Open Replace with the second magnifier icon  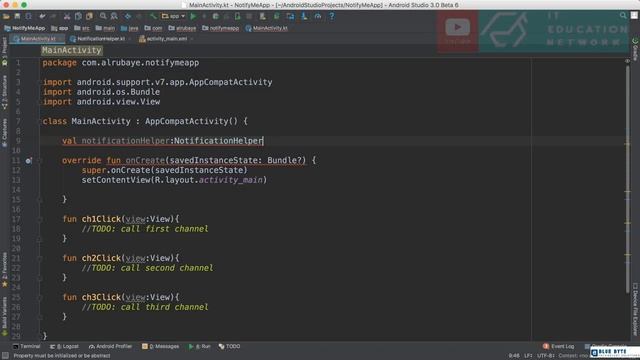point(114,16)
